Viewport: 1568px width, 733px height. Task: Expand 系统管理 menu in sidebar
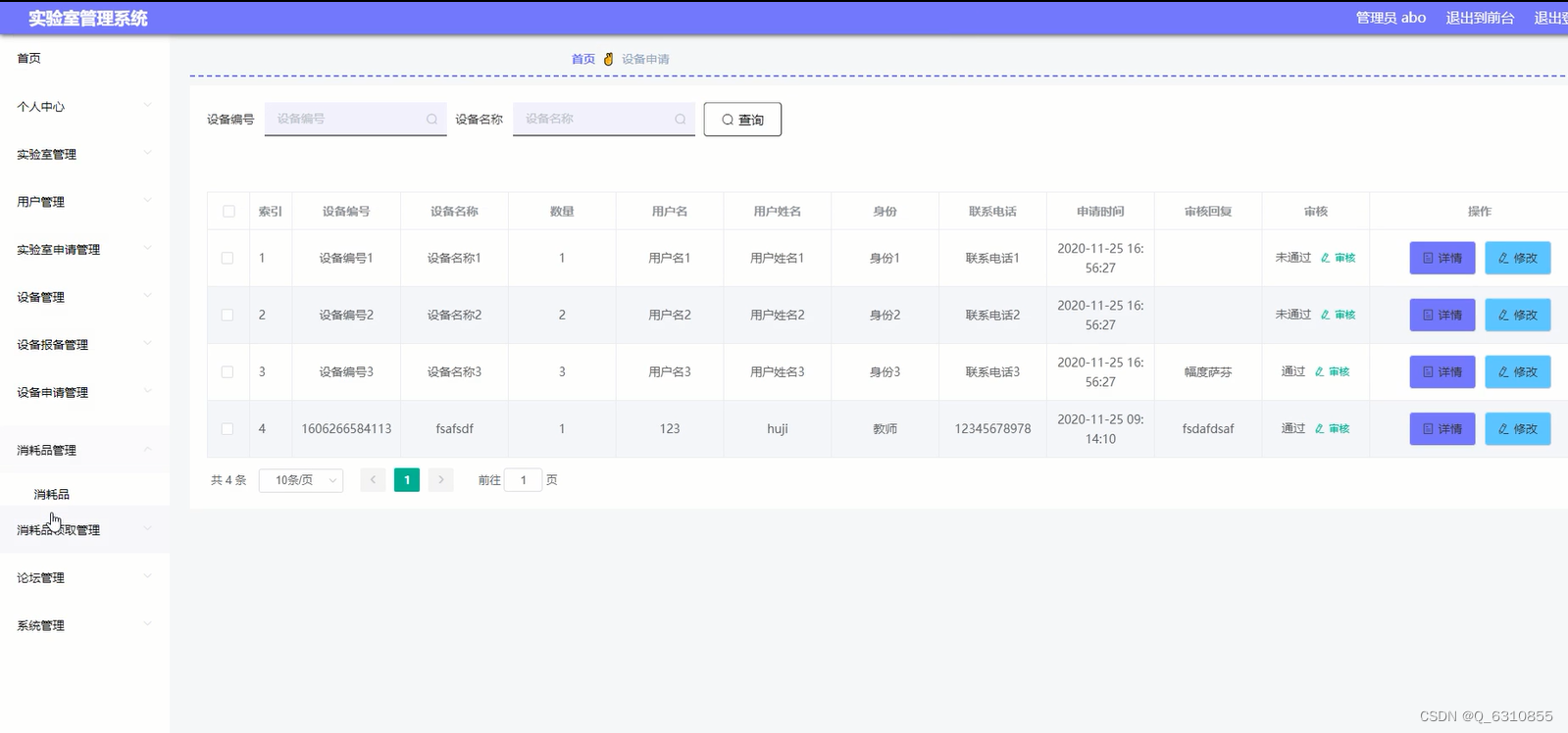[84, 625]
